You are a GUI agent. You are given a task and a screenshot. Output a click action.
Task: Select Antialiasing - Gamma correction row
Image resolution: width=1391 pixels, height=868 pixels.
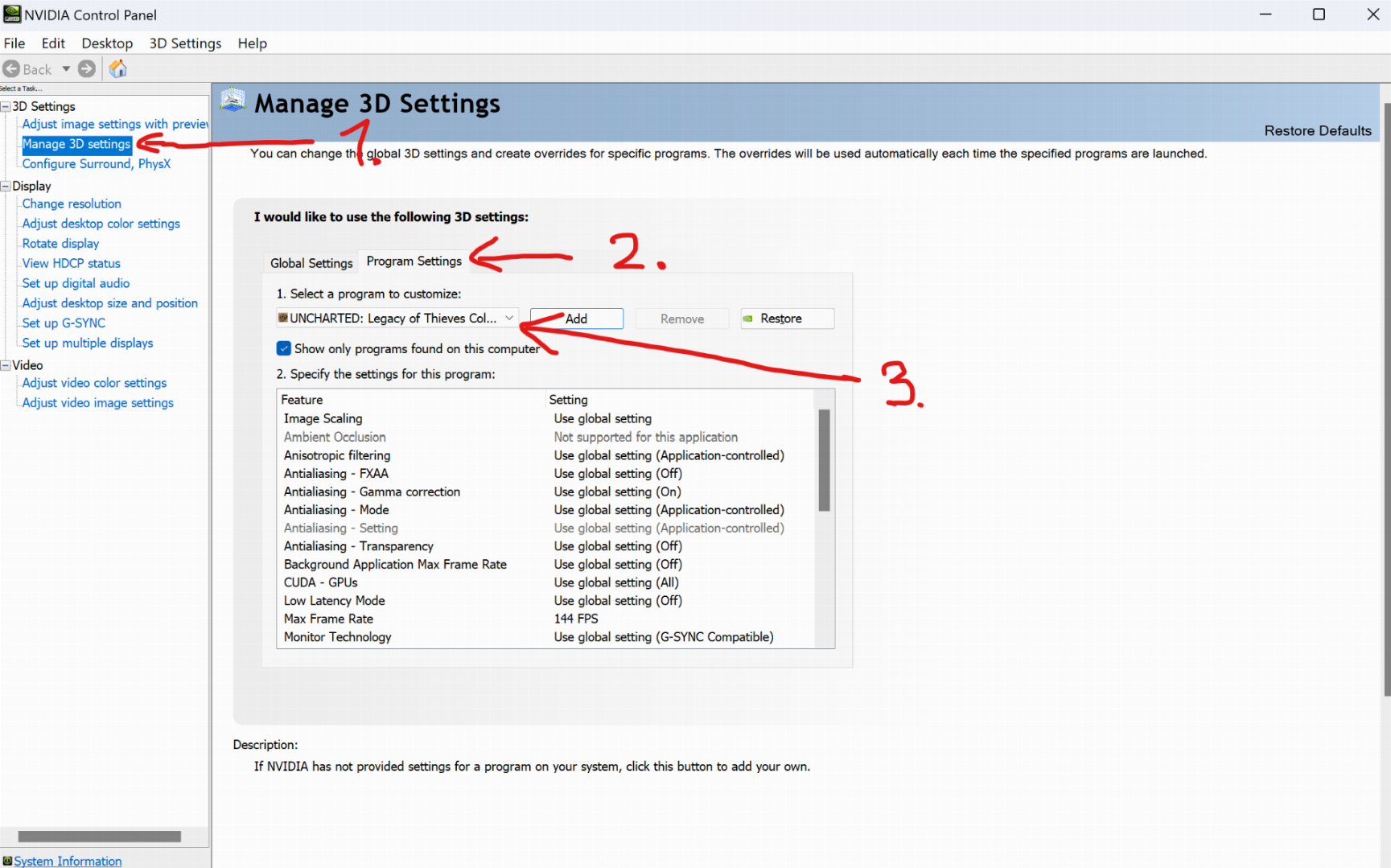546,492
